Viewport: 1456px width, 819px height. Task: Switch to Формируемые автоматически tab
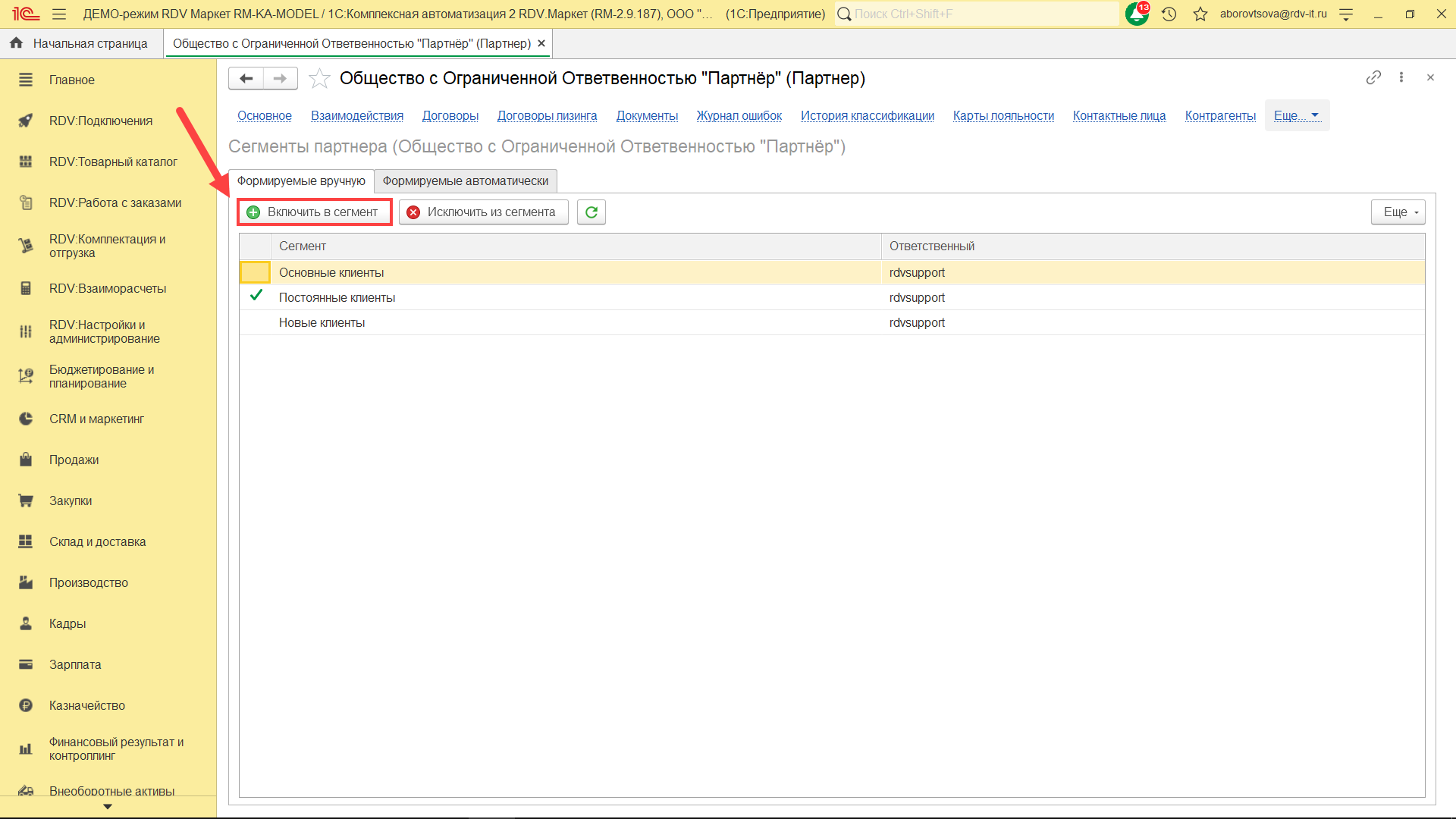465,180
